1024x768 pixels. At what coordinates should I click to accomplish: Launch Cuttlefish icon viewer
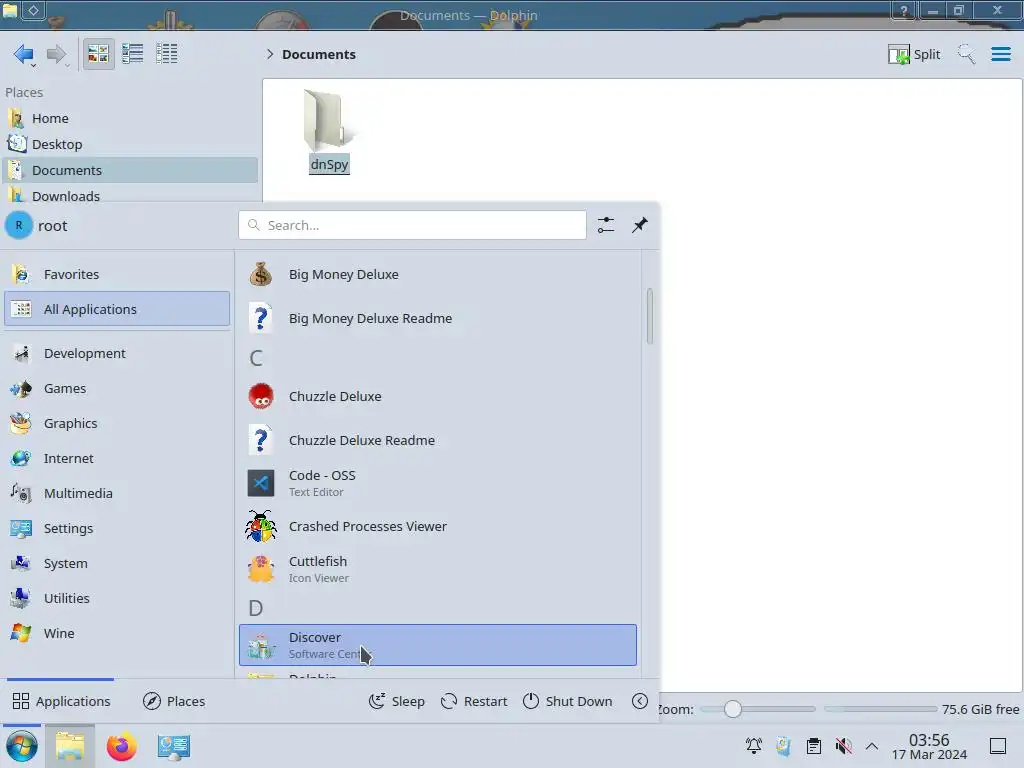[438, 569]
